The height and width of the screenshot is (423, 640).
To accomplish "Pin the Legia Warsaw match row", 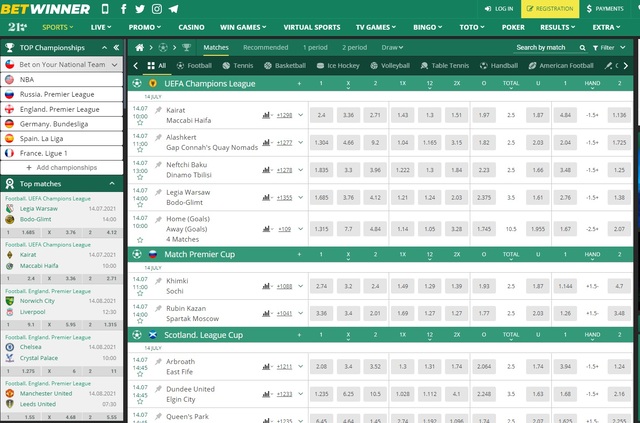I will (158, 192).
